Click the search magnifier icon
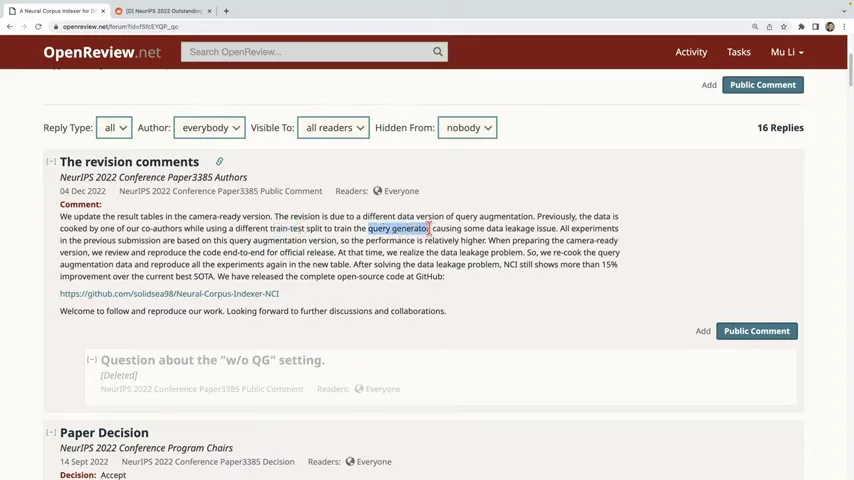This screenshot has width=854, height=480. (x=438, y=52)
